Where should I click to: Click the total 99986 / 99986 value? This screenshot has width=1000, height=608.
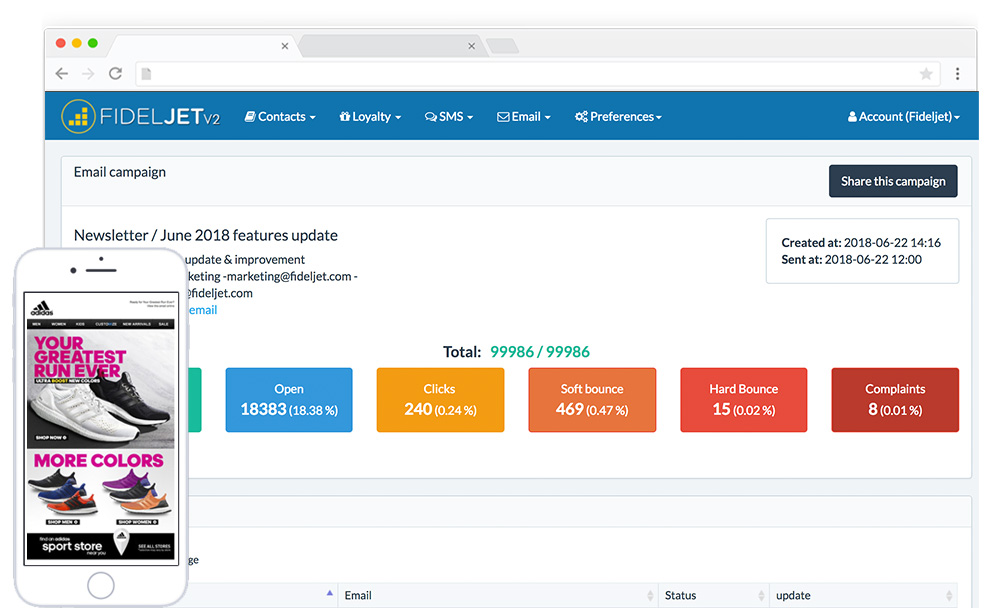click(540, 352)
